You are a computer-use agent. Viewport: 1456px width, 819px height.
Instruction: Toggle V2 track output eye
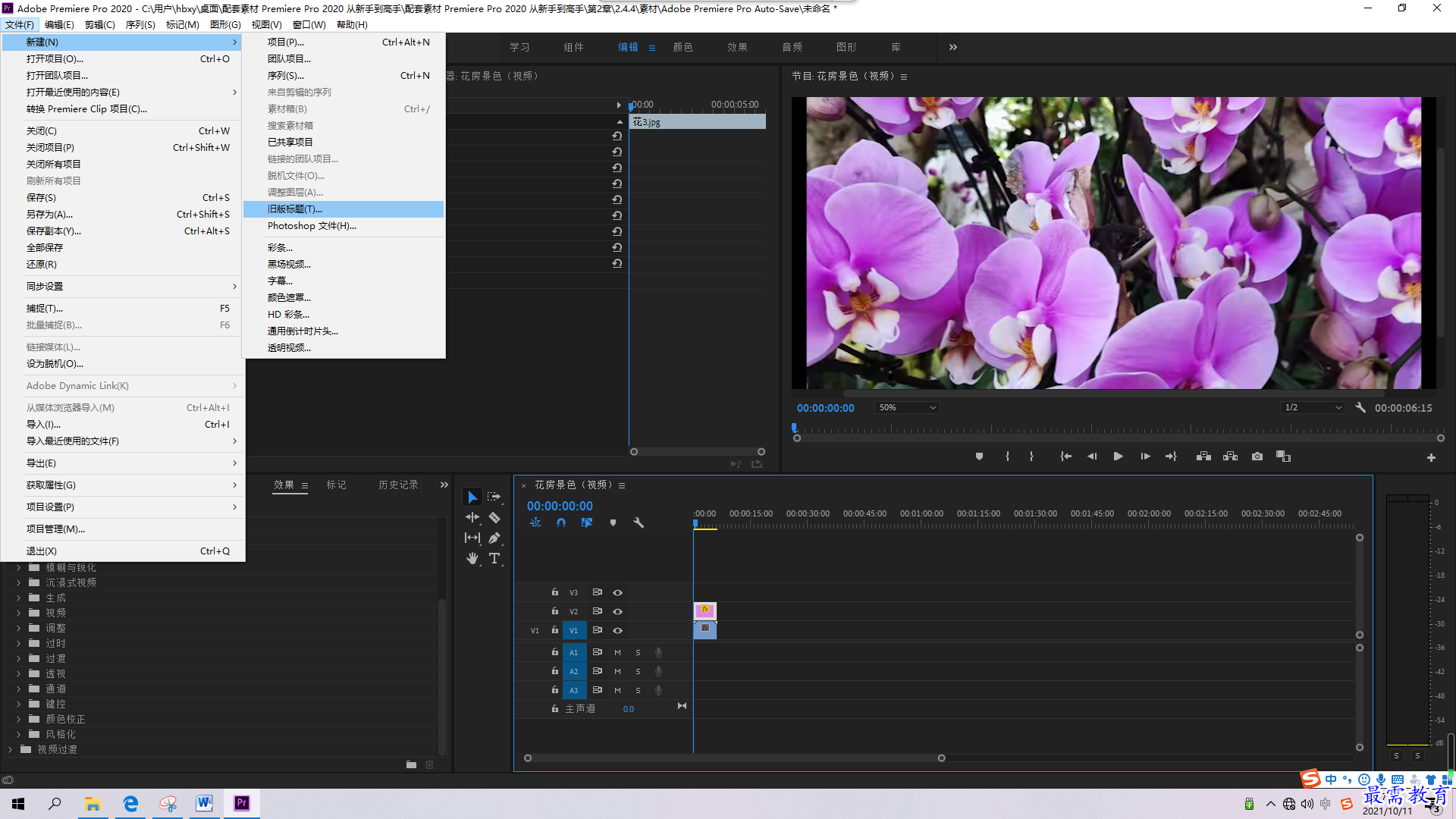pos(617,611)
